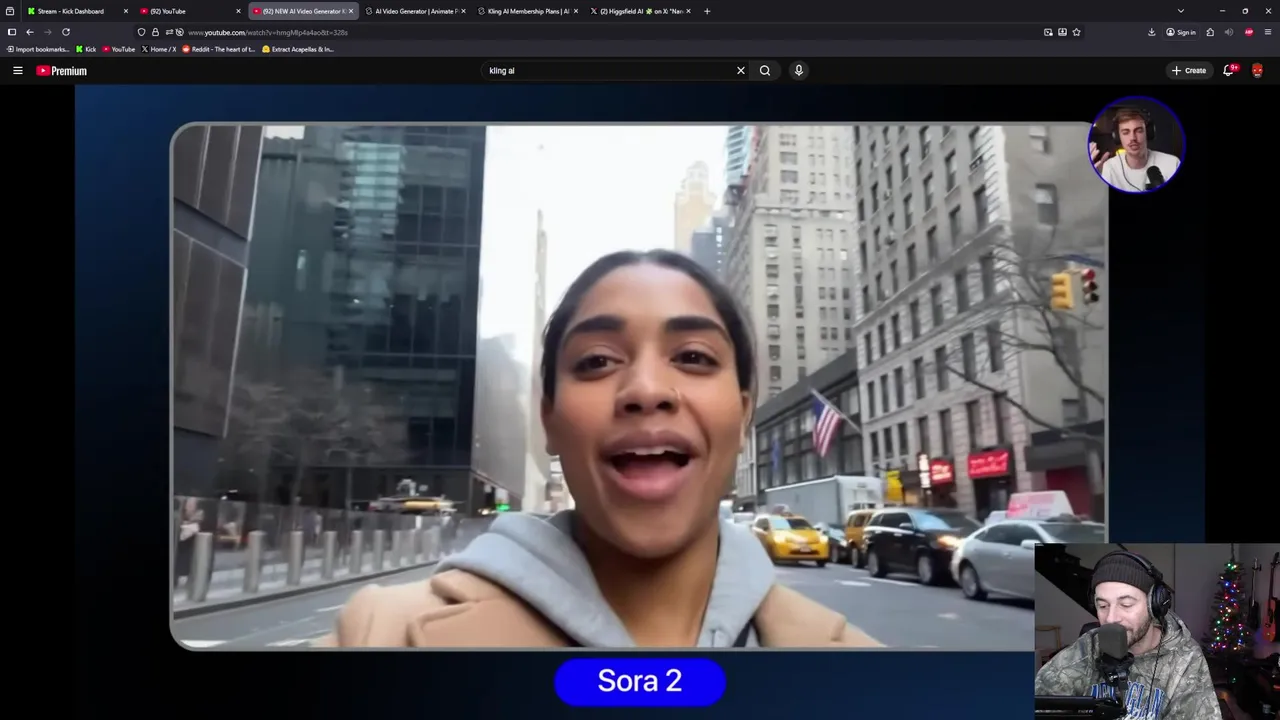
Task: Click the speaker audio toolbar icon
Action: [1229, 32]
